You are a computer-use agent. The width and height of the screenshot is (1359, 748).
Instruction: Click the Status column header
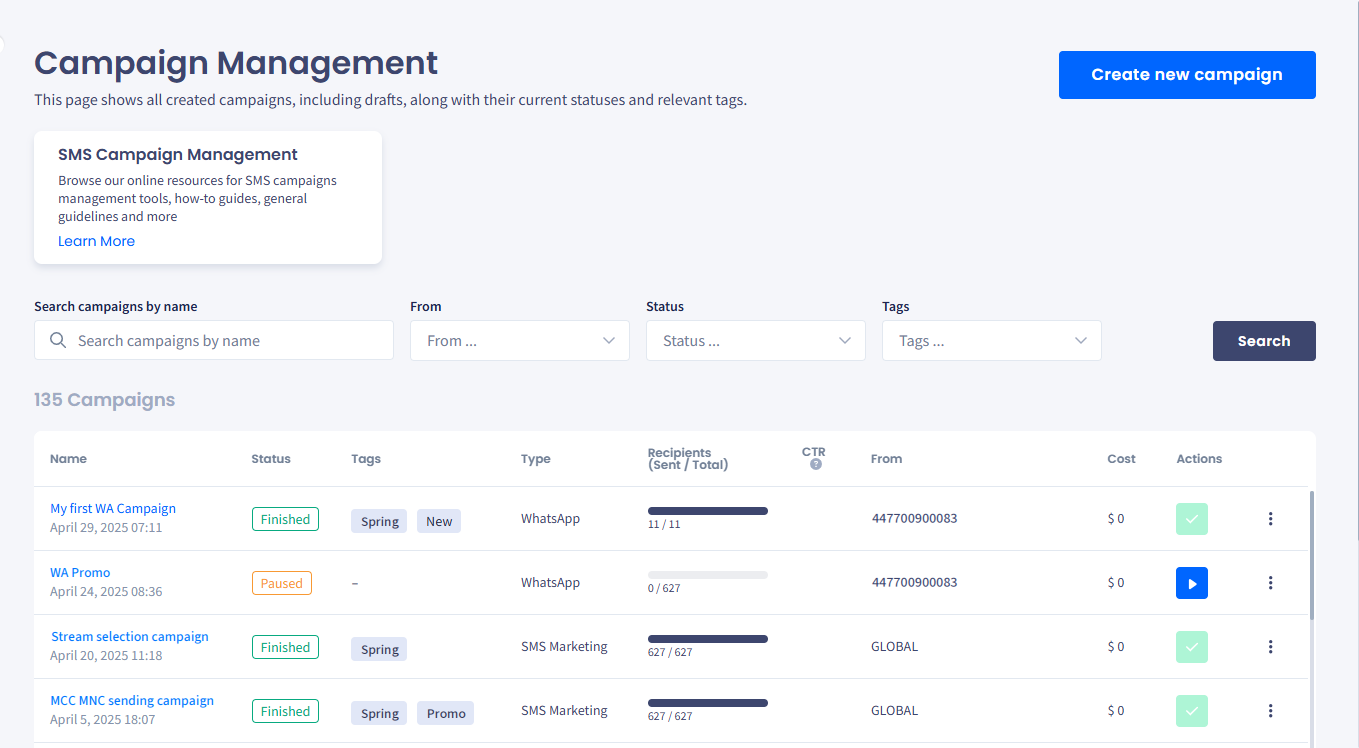[x=271, y=459]
